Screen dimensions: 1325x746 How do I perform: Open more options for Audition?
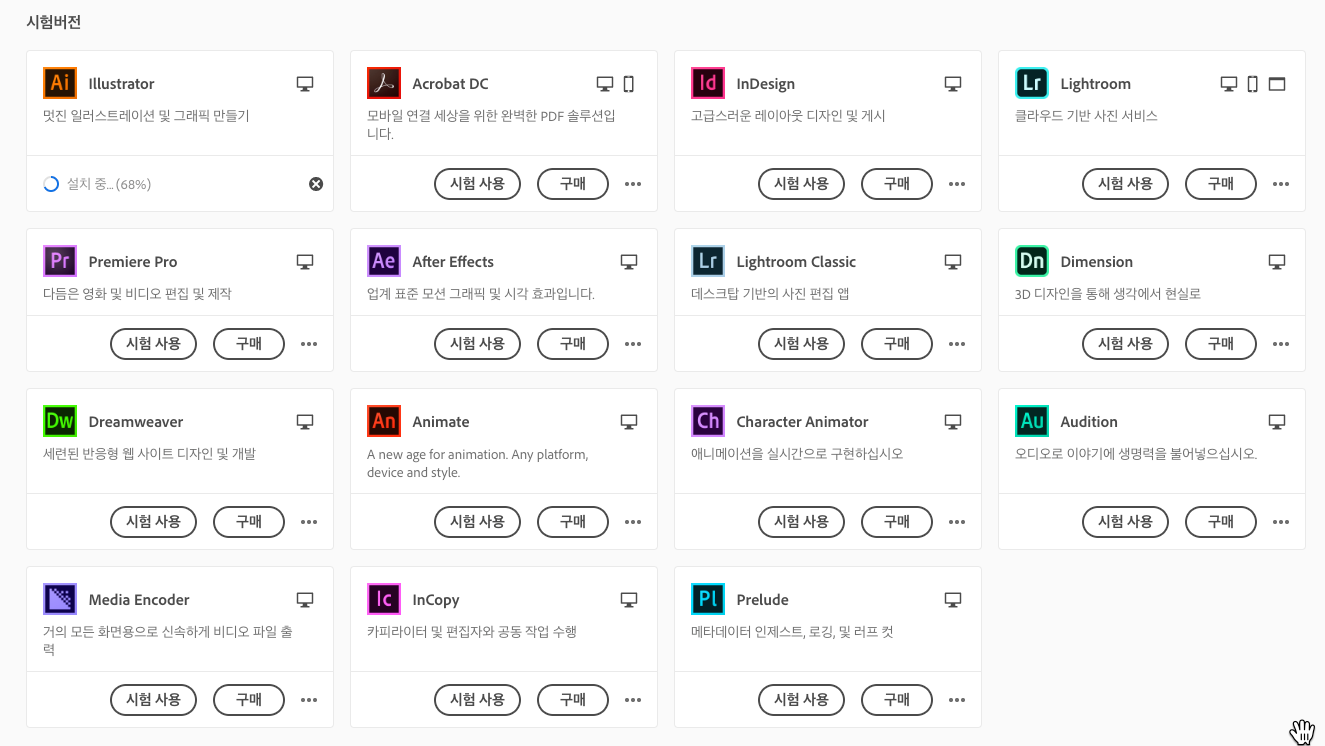click(x=1281, y=522)
